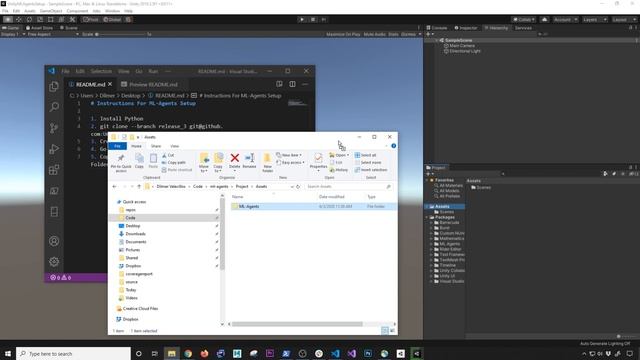Click Copy path in Explorer ribbon
The width and height of the screenshot is (640, 360).
pyautogui.click(x=173, y=162)
